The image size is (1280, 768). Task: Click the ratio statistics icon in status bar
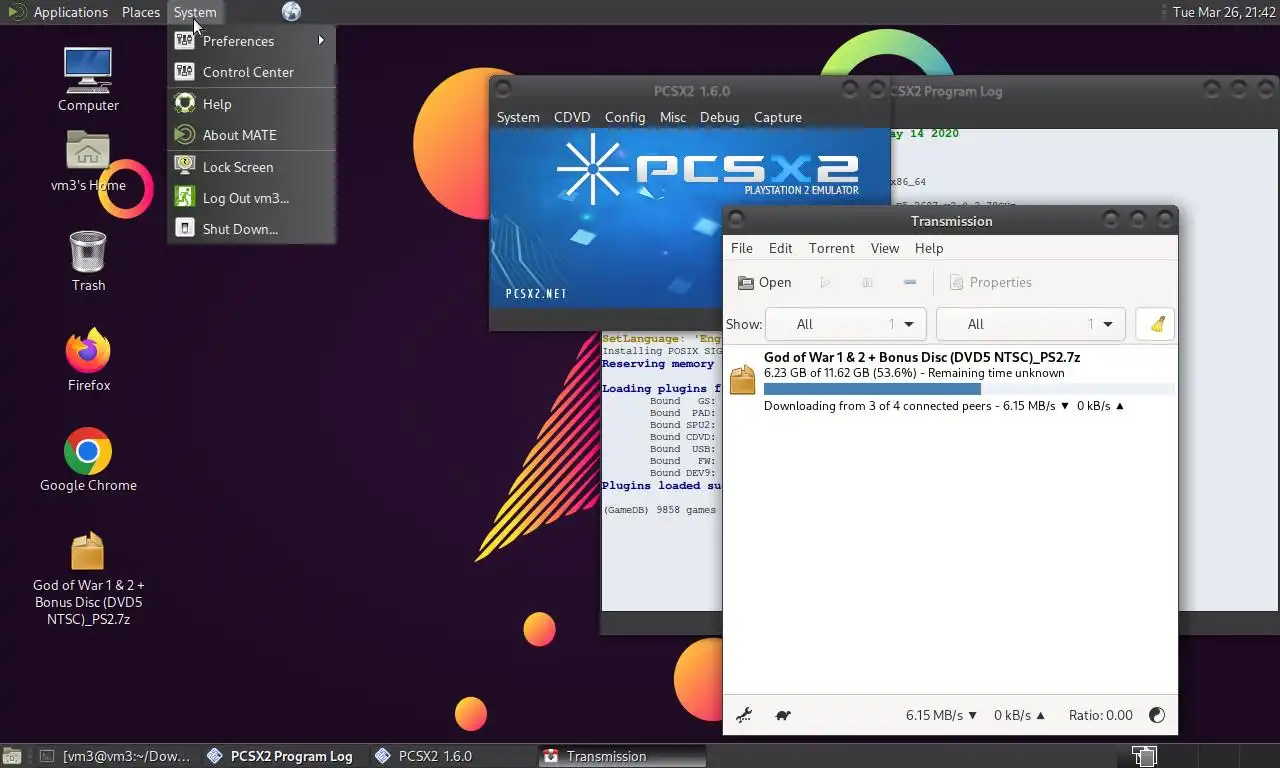pyautogui.click(x=1157, y=716)
